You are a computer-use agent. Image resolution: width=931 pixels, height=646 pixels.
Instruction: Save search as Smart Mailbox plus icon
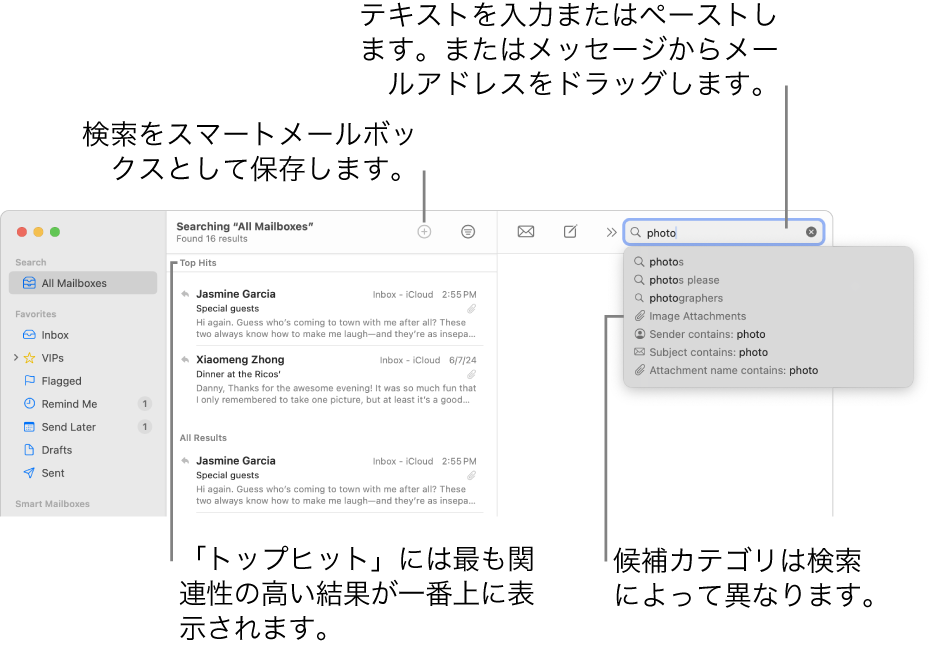click(x=424, y=232)
